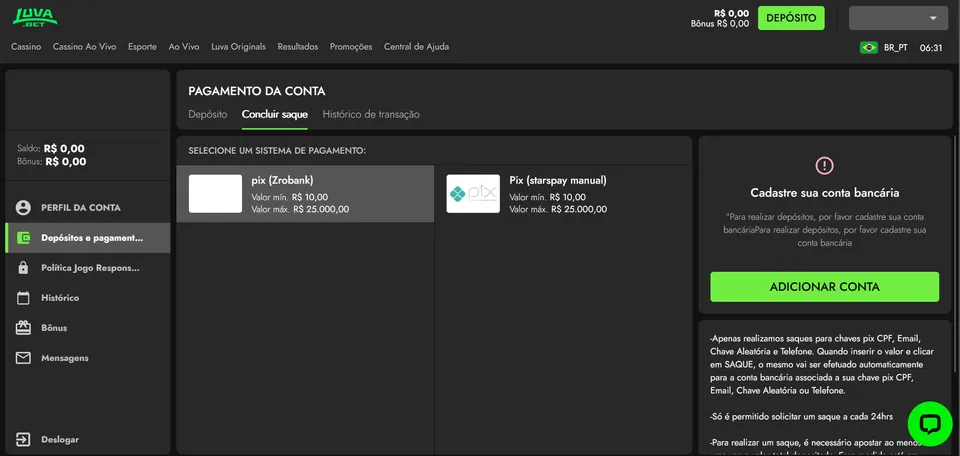960x456 pixels.
Task: Click the header Bônus R$ 0,00 text
Action: pyautogui.click(x=719, y=24)
